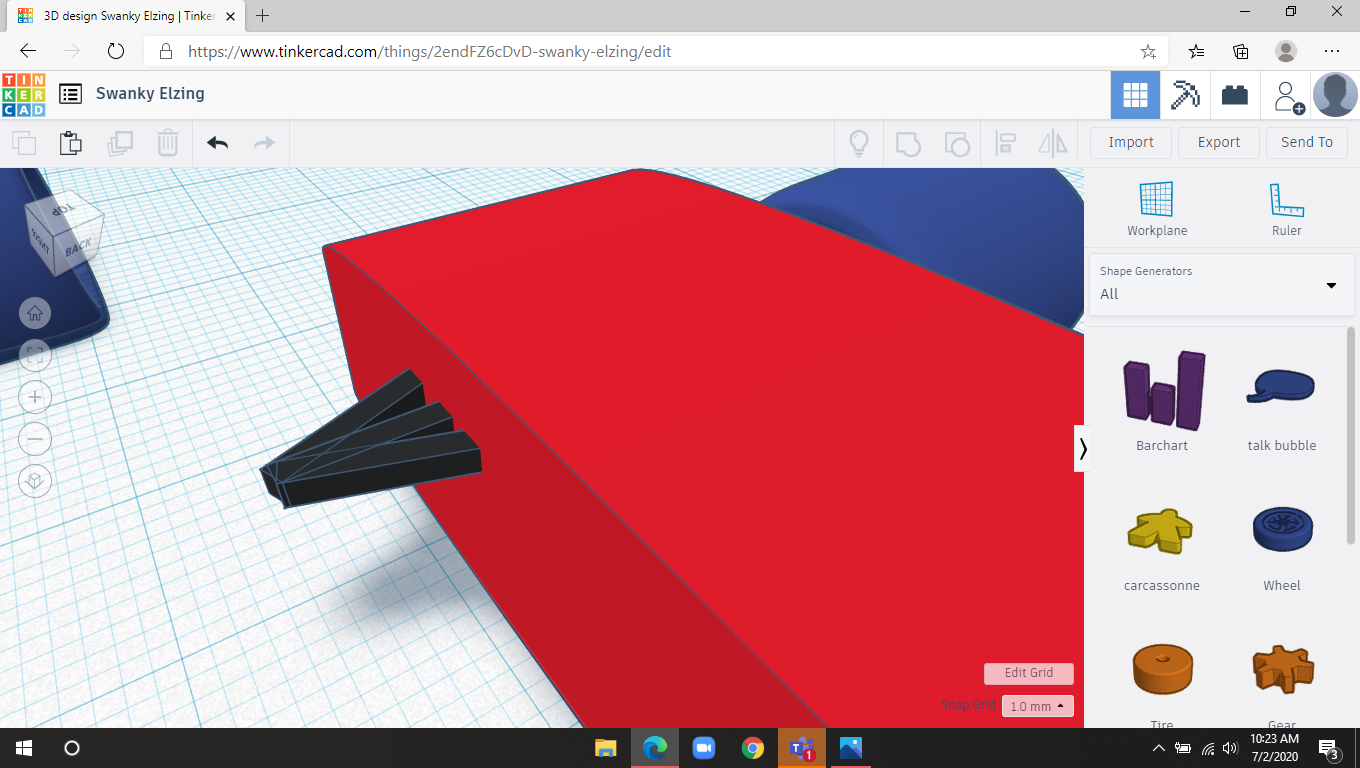Click the Mirror tool icon
1360x768 pixels.
coord(1053,143)
